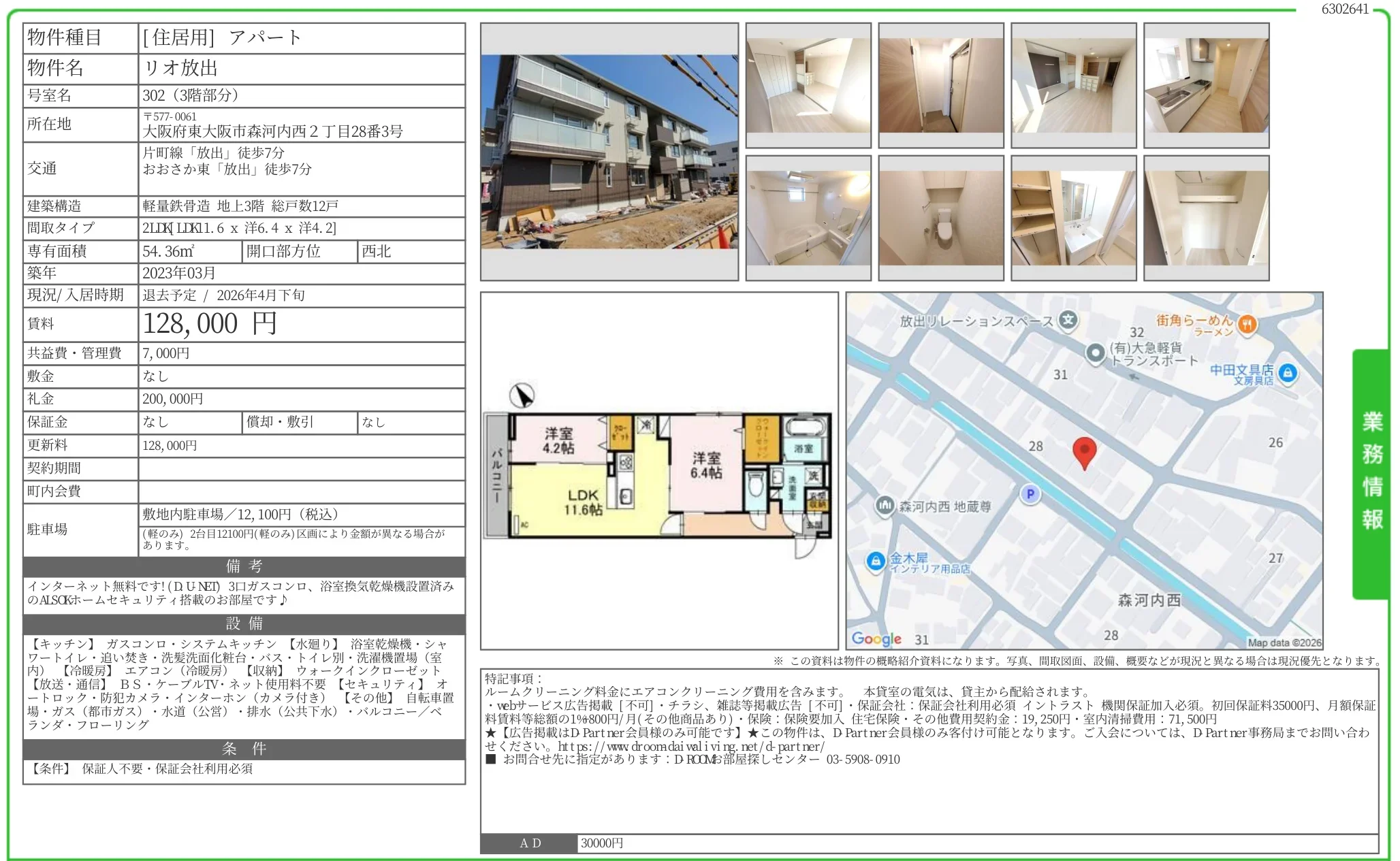The width and height of the screenshot is (1400, 861).
Task: Click the 128,000 円 rent value
Action: (209, 324)
